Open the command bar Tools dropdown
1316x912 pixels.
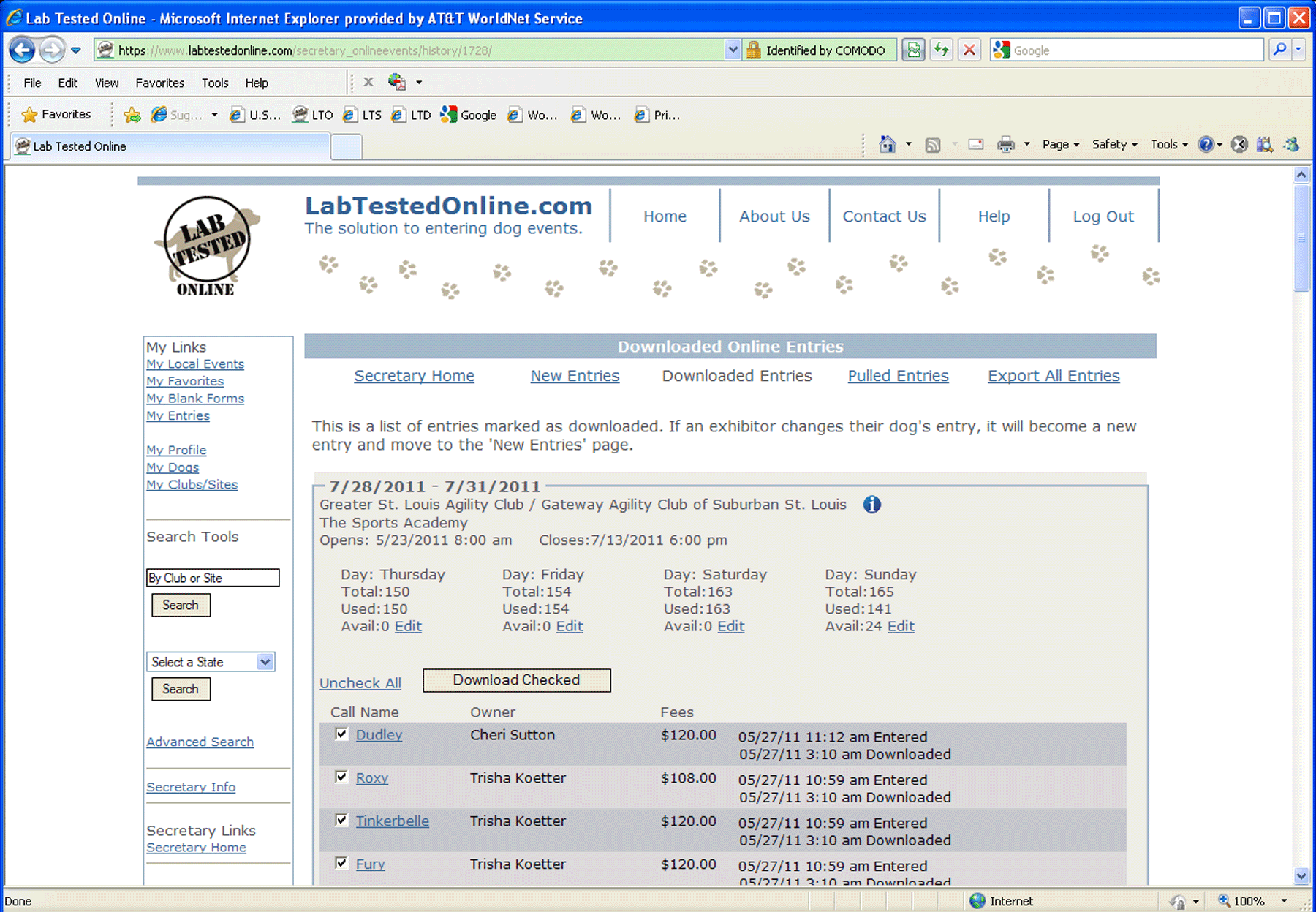[x=1169, y=145]
